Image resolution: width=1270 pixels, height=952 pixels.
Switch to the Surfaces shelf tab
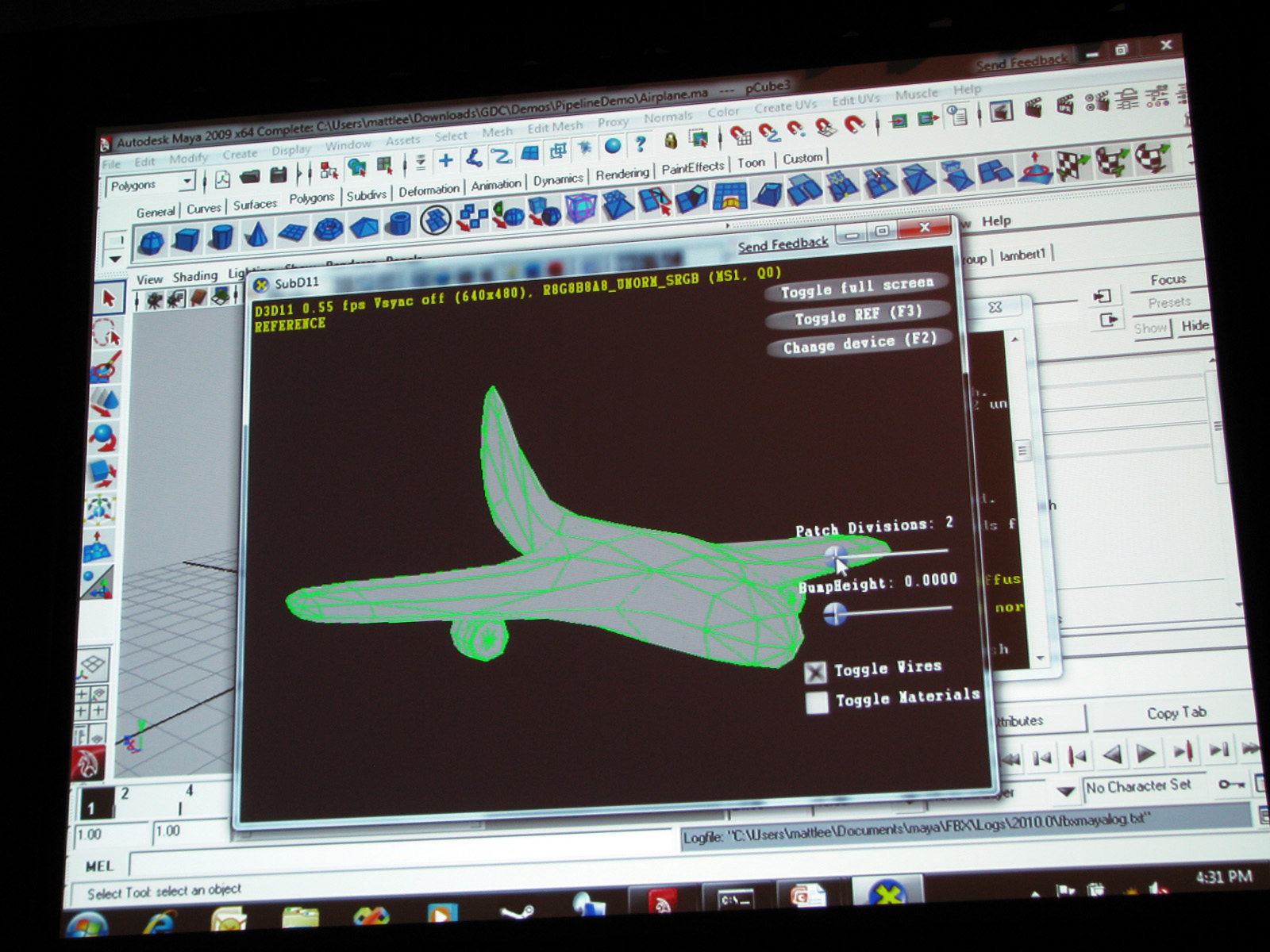tap(255, 205)
